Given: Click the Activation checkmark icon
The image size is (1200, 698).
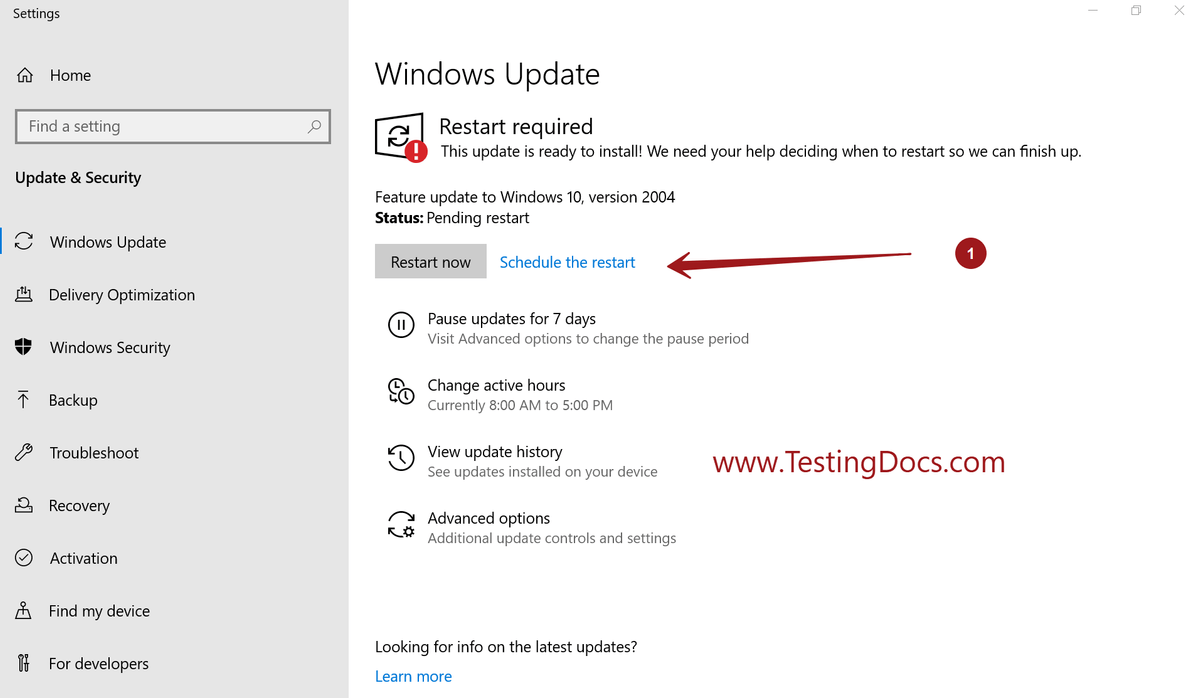Looking at the screenshot, I should tap(25, 558).
